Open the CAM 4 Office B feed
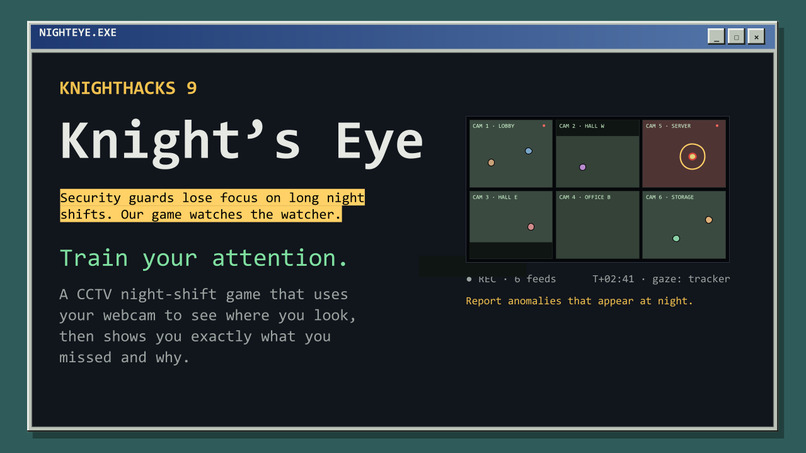Screen dimensions: 806x453 [597, 225]
